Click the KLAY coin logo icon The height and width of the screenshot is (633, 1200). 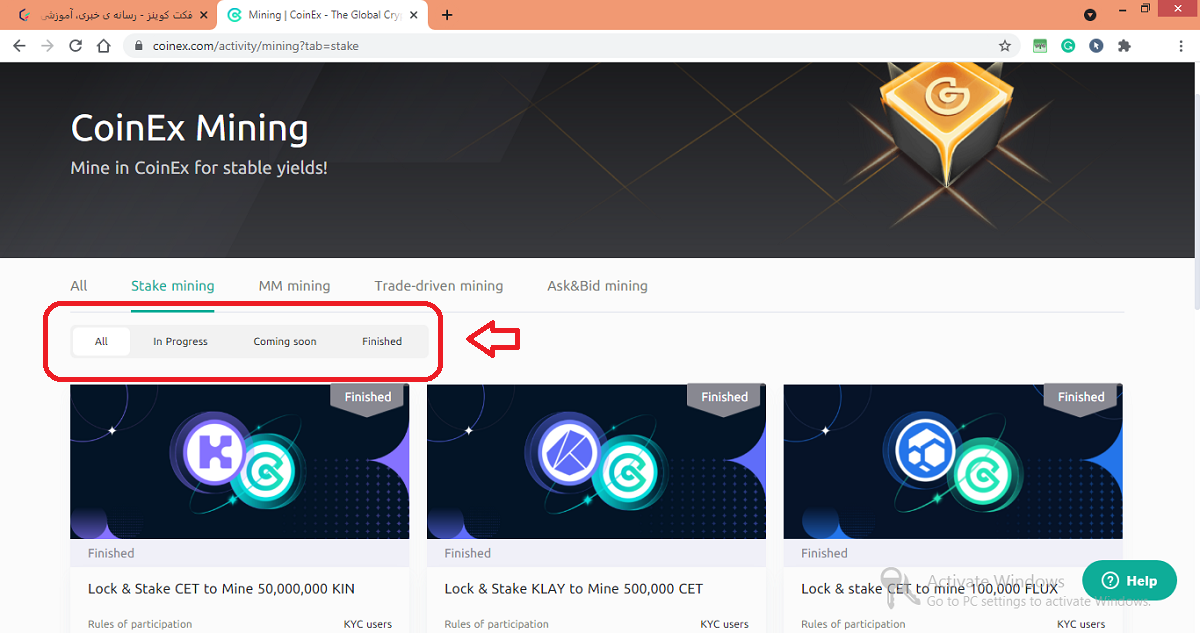click(569, 452)
